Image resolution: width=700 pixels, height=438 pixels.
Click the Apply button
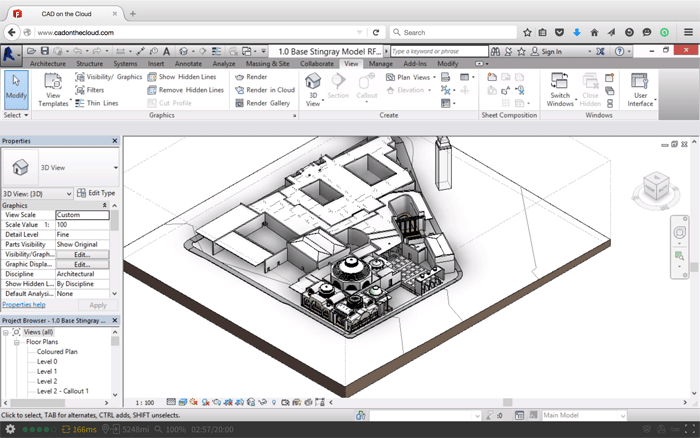point(98,305)
